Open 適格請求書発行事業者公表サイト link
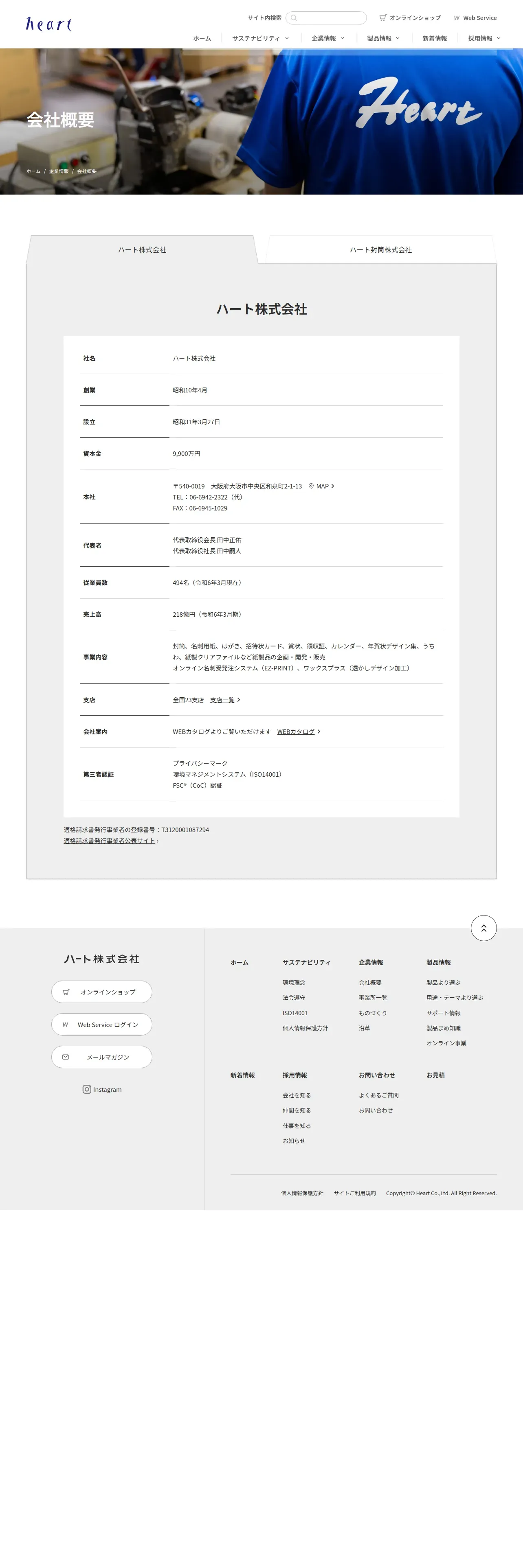 [x=110, y=841]
